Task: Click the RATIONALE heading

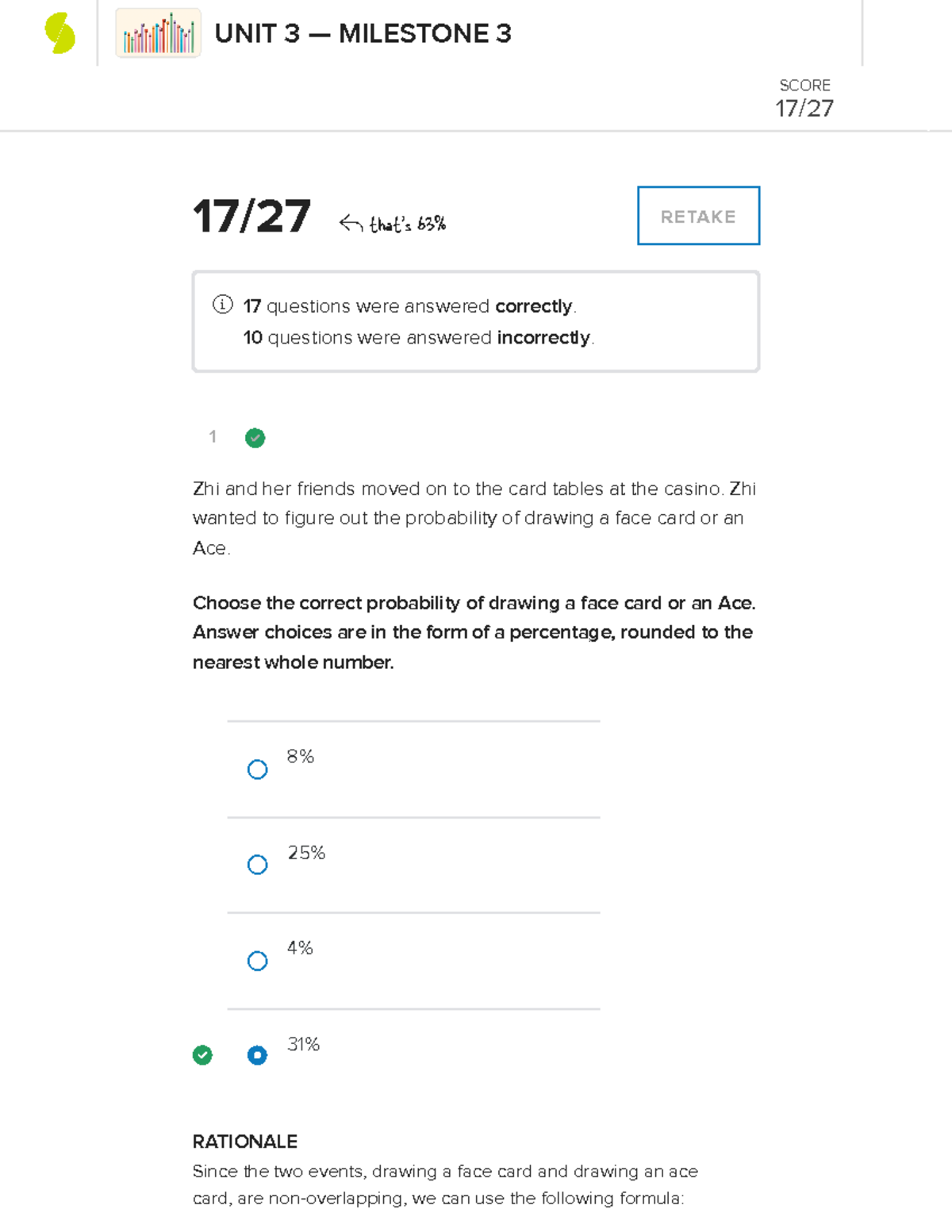Action: [x=245, y=1142]
